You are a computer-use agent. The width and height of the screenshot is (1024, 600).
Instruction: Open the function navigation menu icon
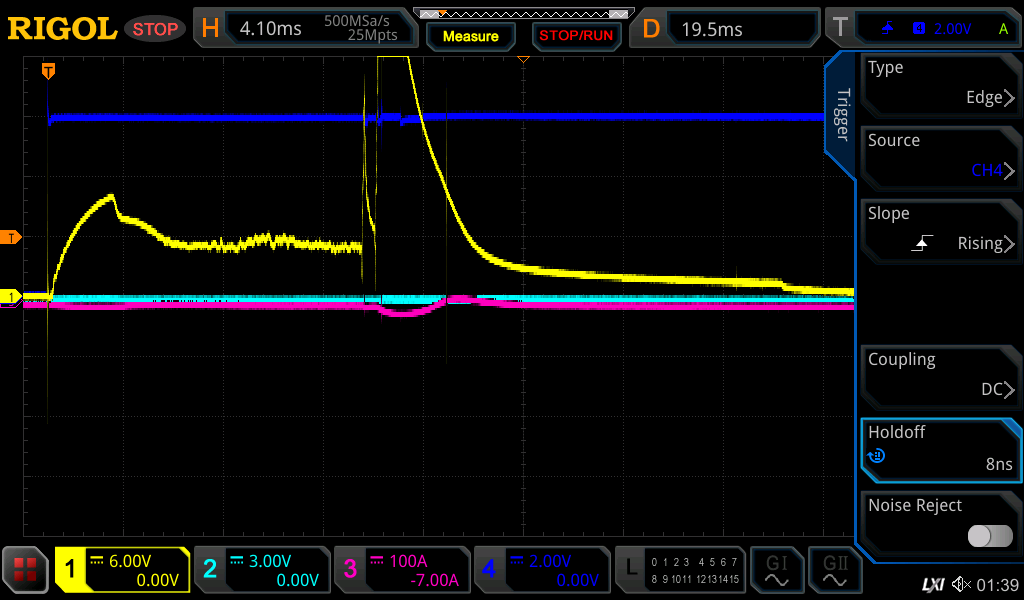[x=26, y=571]
